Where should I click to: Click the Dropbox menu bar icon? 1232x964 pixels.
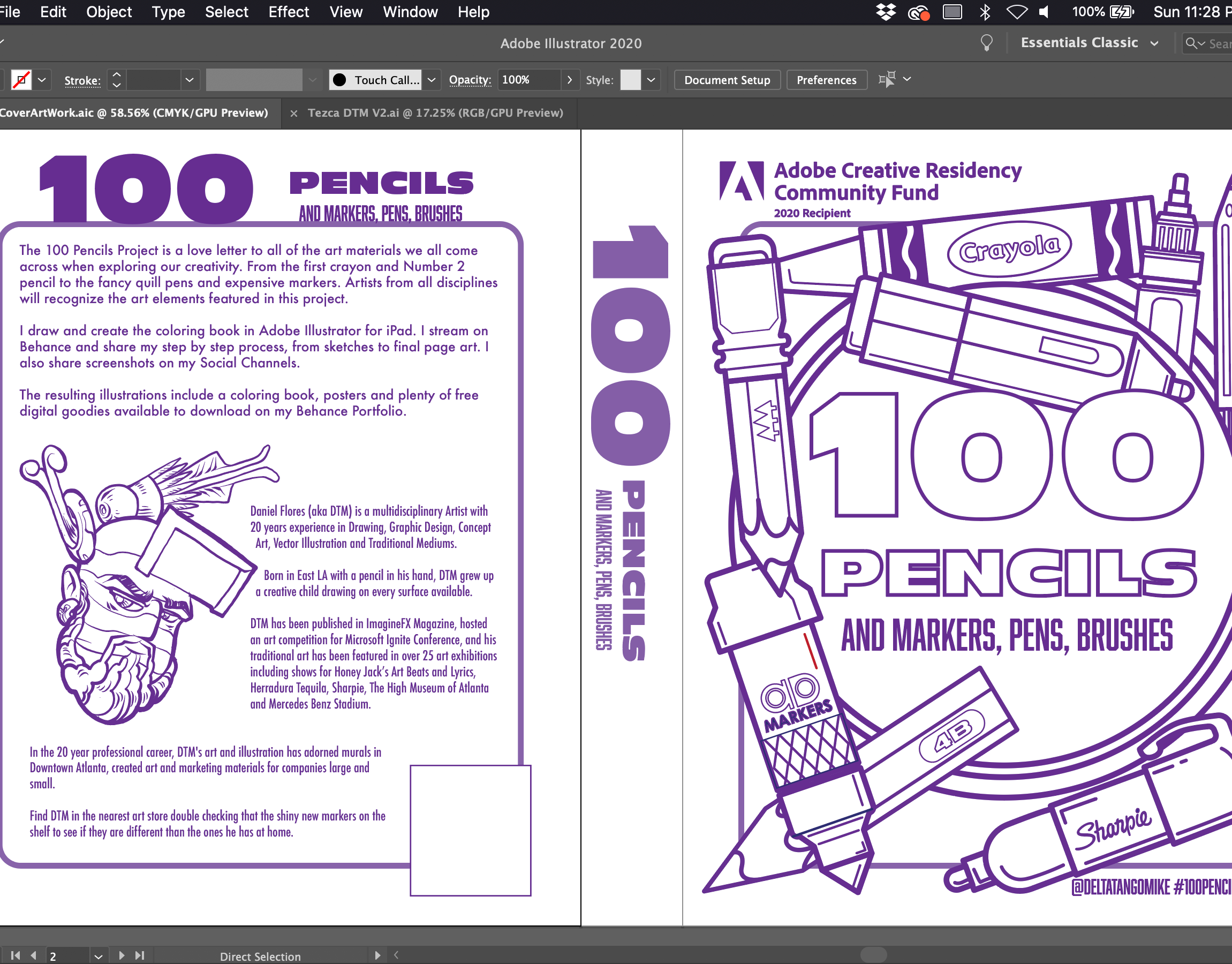pos(886,12)
